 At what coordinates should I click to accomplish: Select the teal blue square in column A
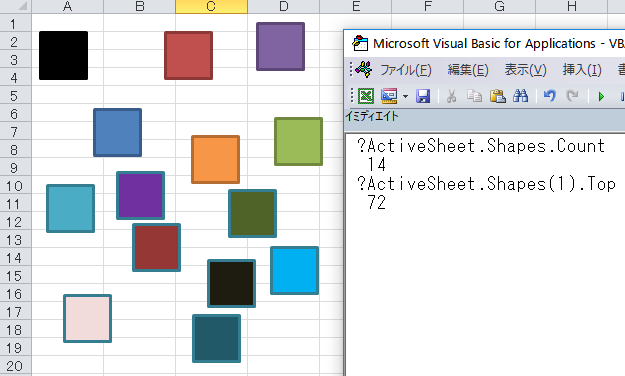[x=71, y=208]
